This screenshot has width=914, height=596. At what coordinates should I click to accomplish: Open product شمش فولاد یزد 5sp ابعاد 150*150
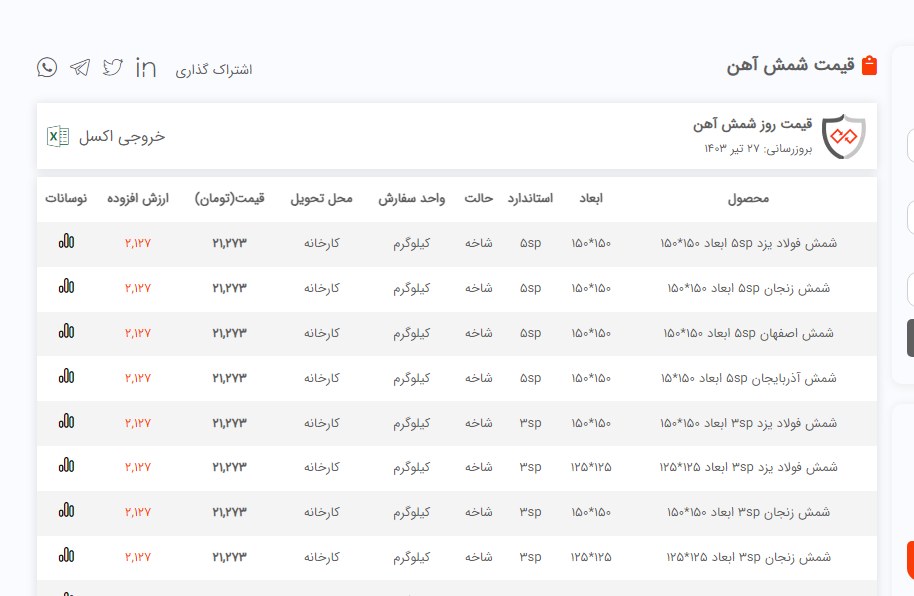pos(748,243)
